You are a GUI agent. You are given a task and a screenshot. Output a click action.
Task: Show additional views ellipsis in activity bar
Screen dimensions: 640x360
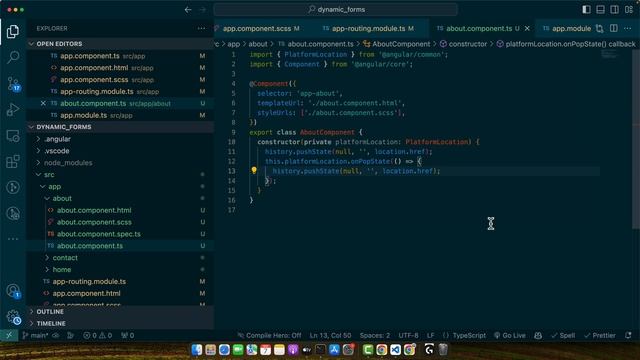click(x=13, y=239)
